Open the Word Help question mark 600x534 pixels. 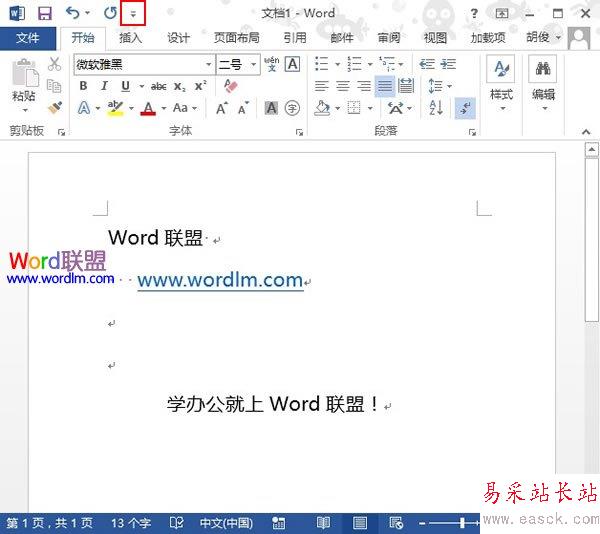point(474,14)
